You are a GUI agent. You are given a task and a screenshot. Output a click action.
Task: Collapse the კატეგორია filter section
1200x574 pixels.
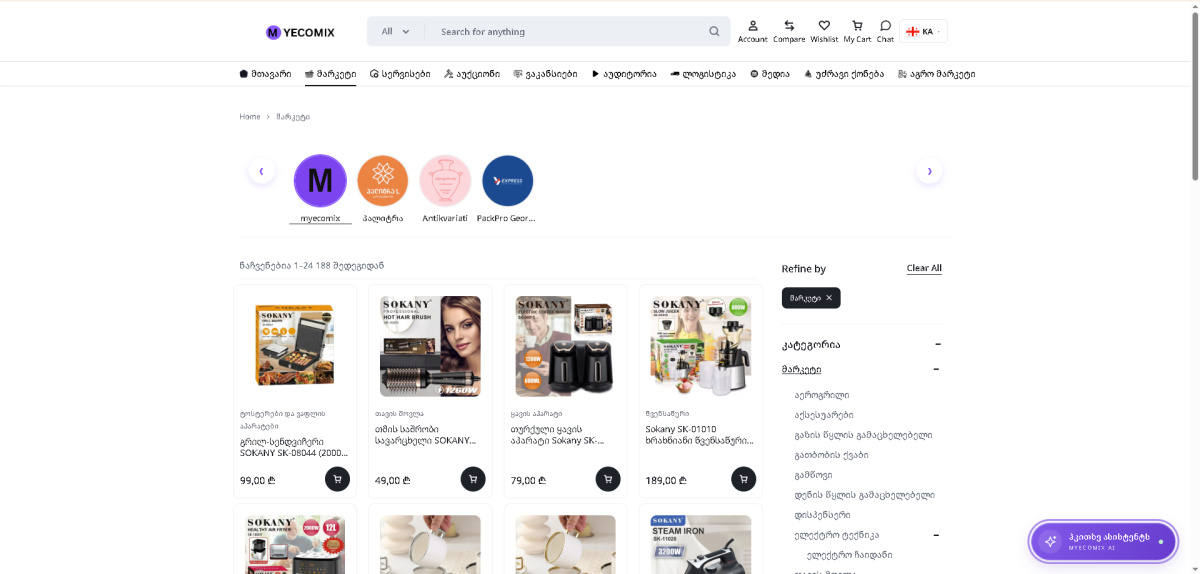click(938, 344)
